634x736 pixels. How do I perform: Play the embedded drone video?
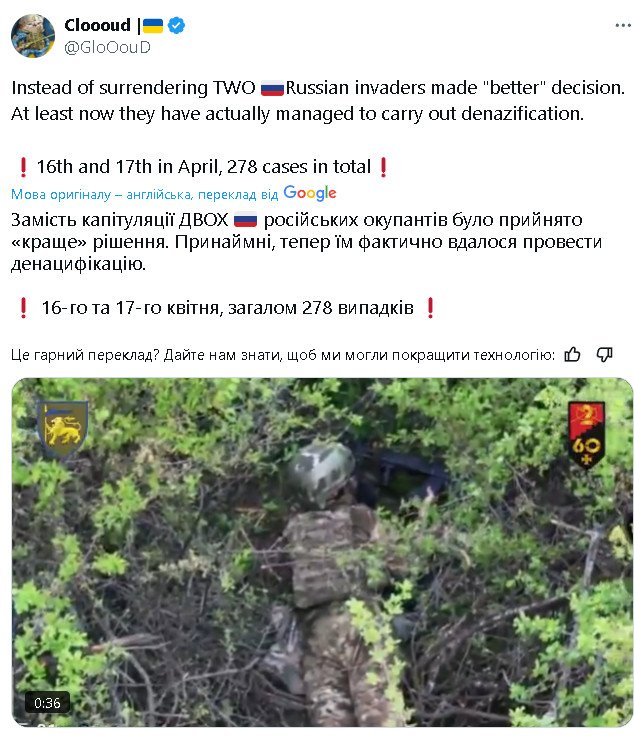[322, 552]
